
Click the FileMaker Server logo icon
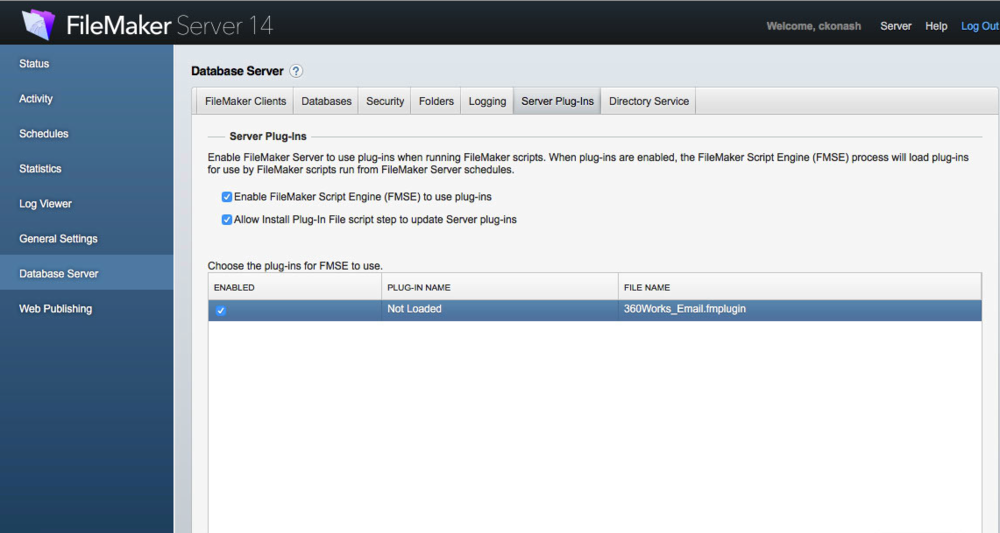[38, 24]
